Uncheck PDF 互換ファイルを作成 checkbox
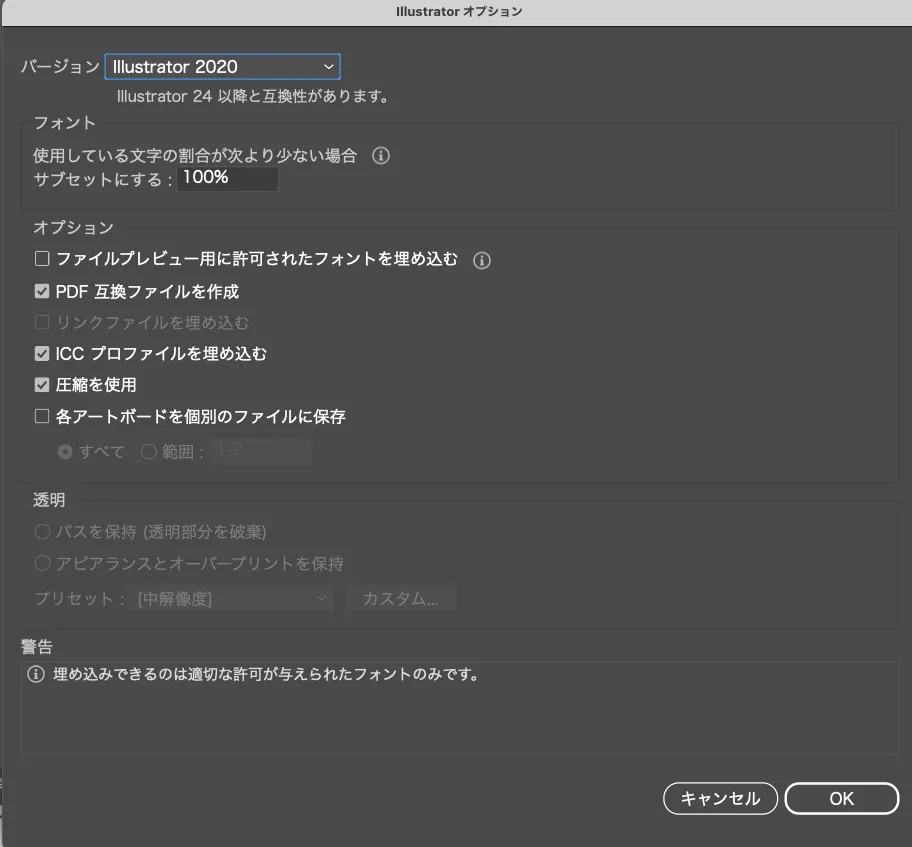This screenshot has height=847, width=912. [42, 291]
